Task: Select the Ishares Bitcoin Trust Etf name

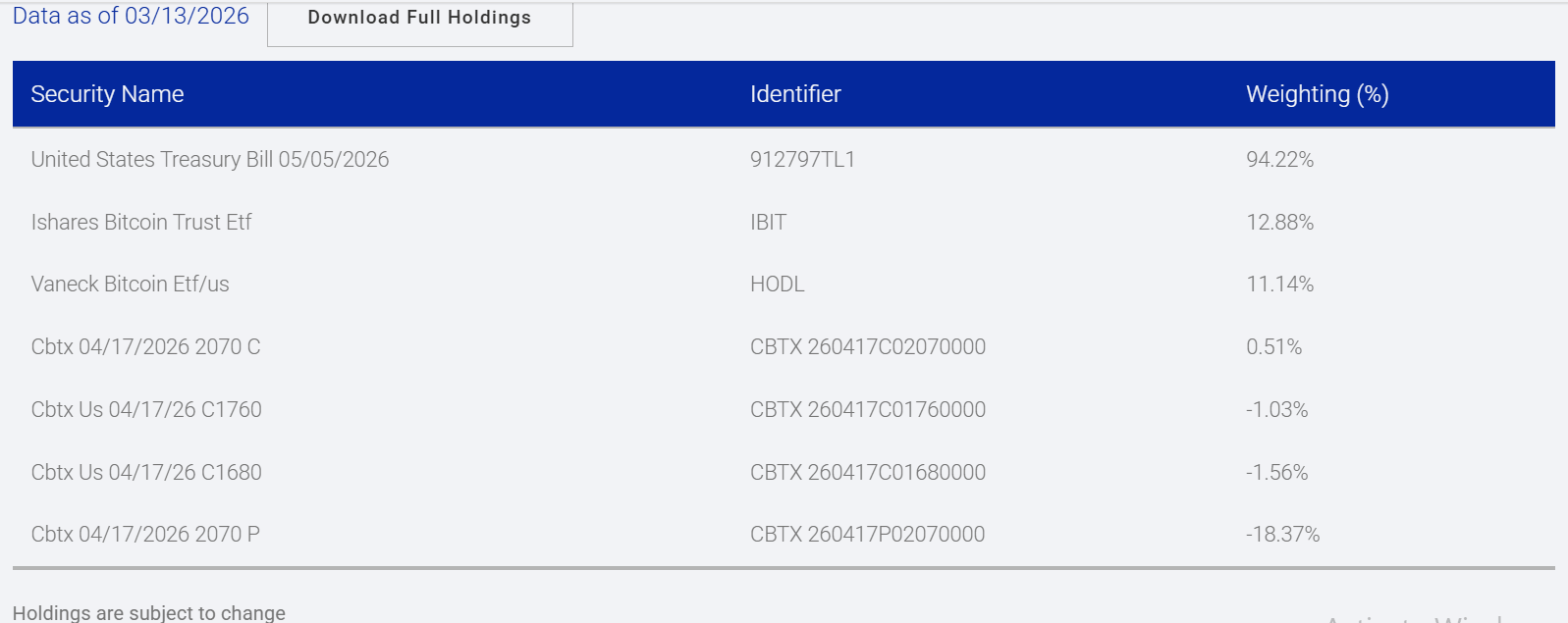Action: (x=141, y=223)
